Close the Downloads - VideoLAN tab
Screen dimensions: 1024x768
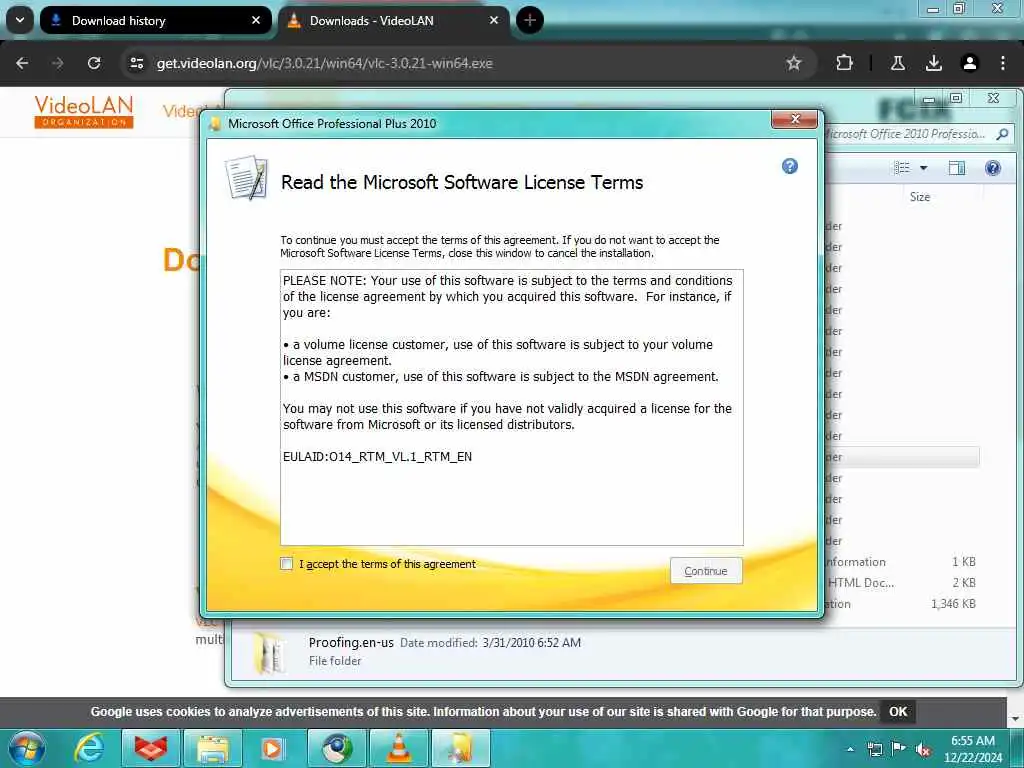(494, 20)
